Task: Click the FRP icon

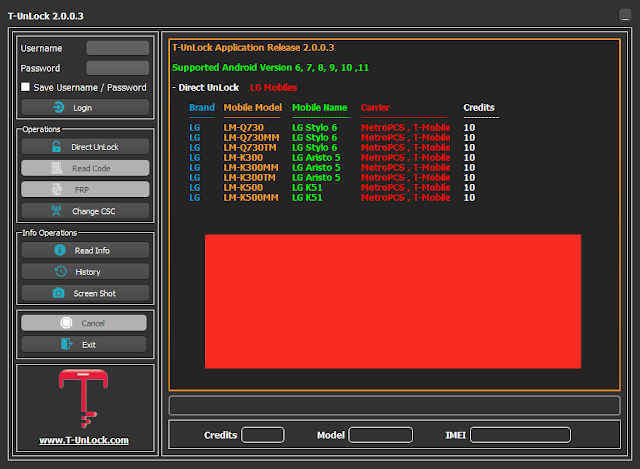Action: click(x=57, y=189)
